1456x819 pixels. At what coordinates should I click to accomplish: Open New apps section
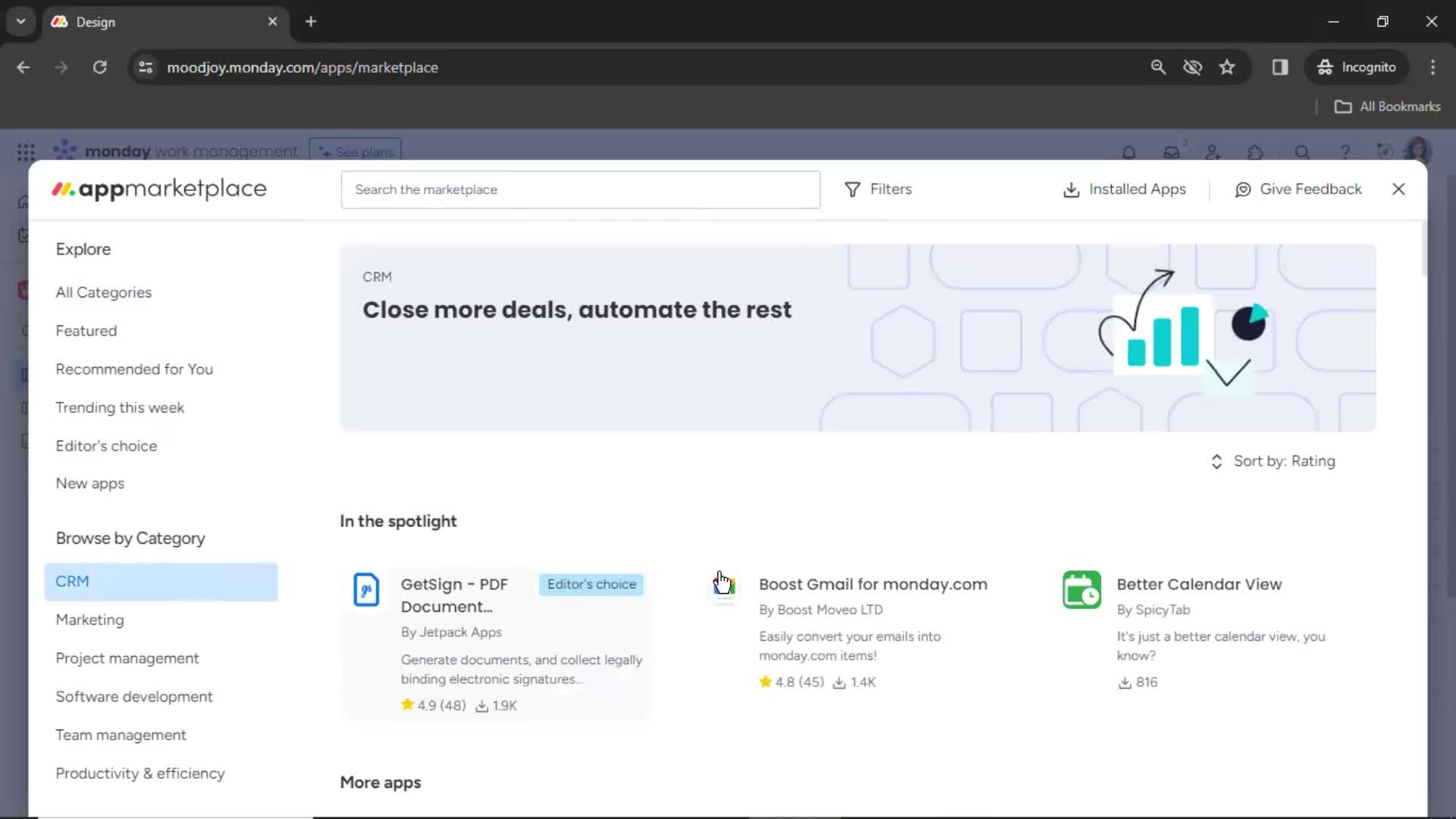pyautogui.click(x=89, y=484)
